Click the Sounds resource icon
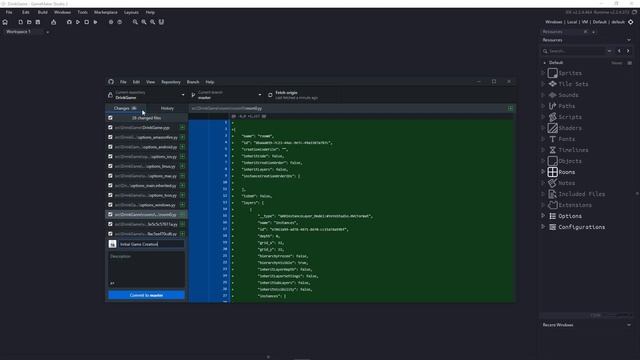The height and width of the screenshot is (360, 640). (x=552, y=95)
